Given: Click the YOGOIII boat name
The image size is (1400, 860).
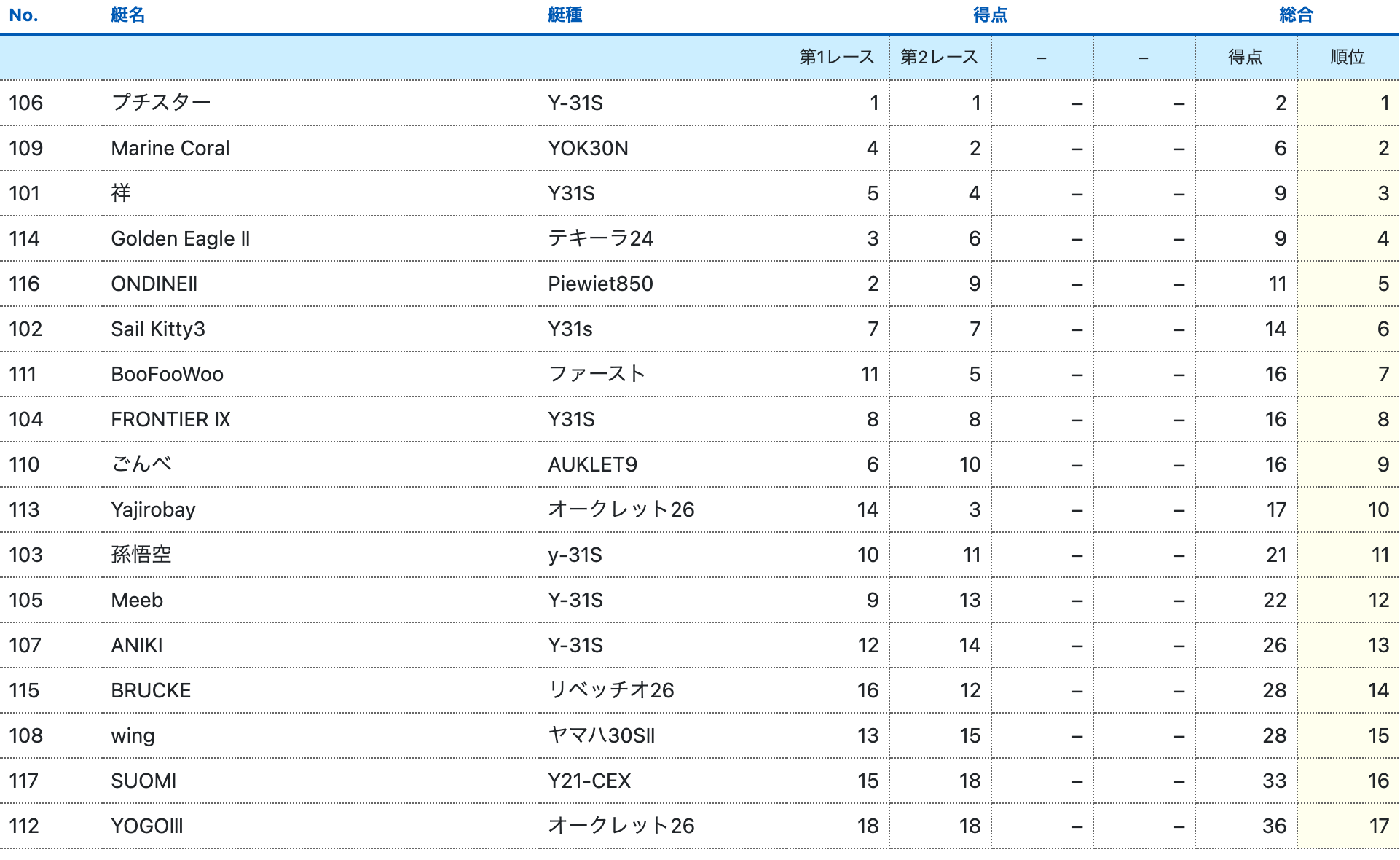Looking at the screenshot, I should point(147,826).
